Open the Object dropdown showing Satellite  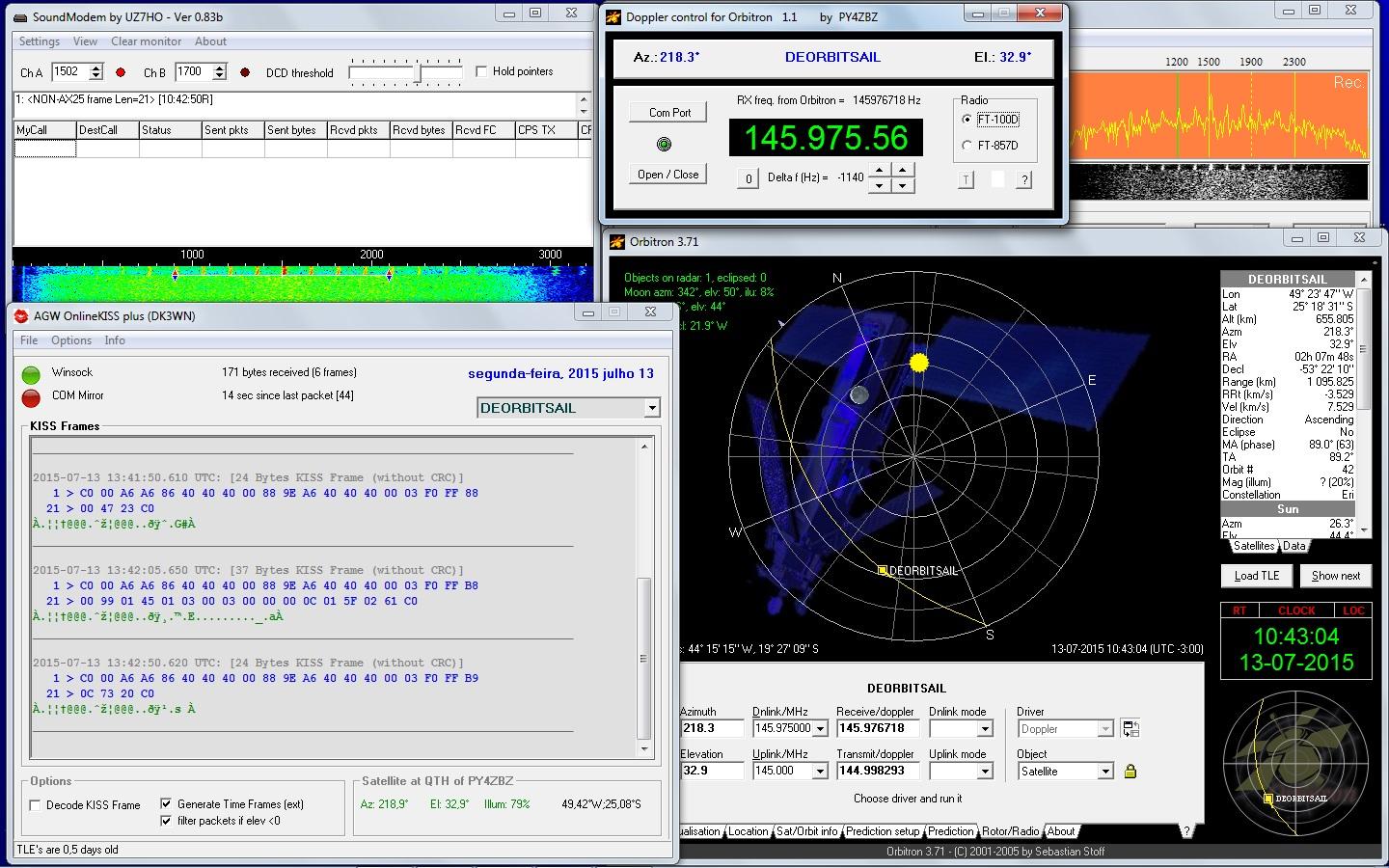(x=1105, y=772)
